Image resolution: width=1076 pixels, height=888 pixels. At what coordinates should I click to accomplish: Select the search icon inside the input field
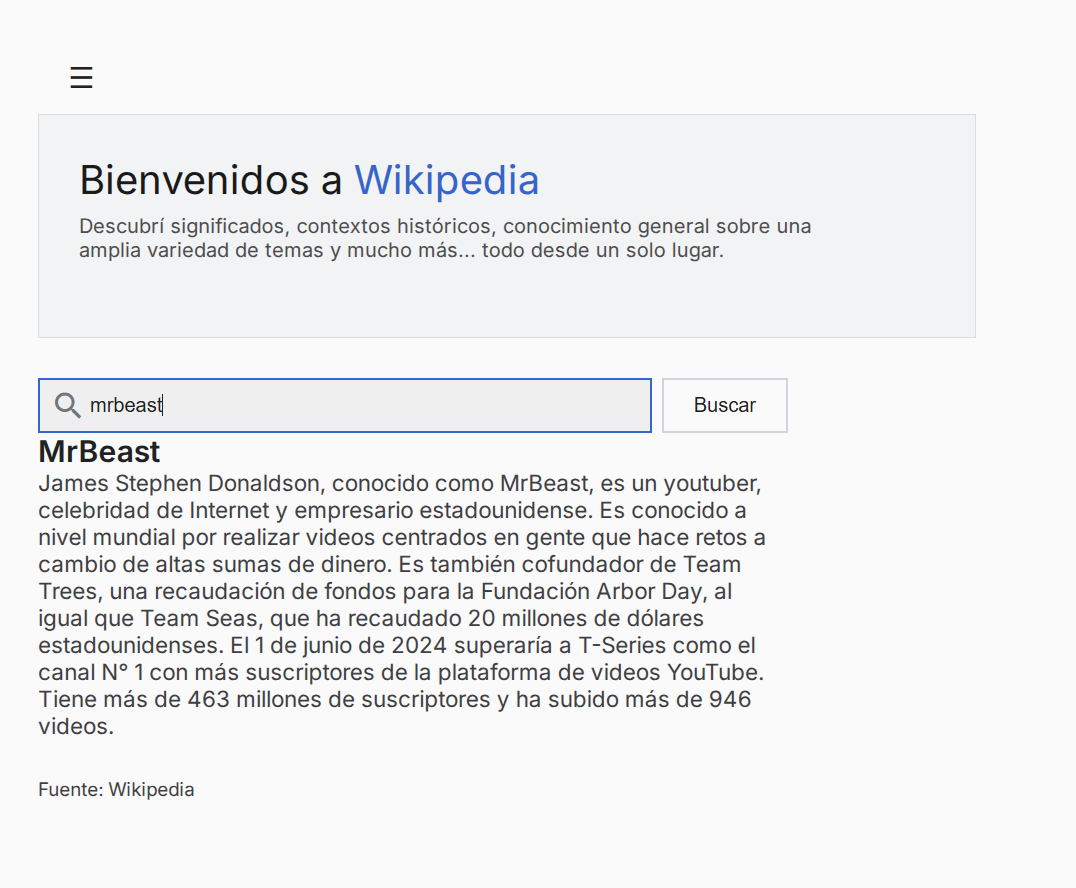(x=67, y=405)
